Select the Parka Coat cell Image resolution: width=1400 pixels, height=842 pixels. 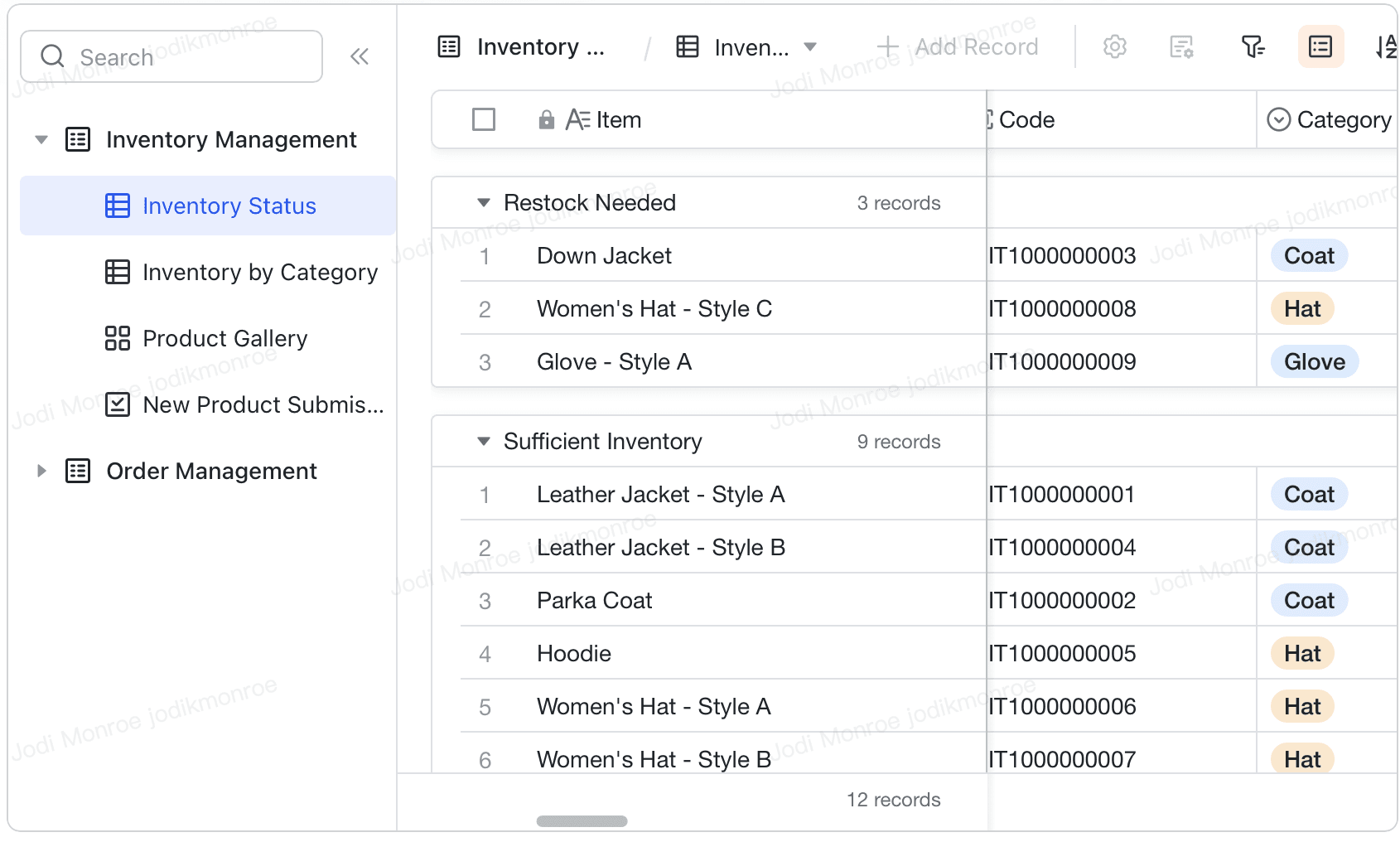594,600
